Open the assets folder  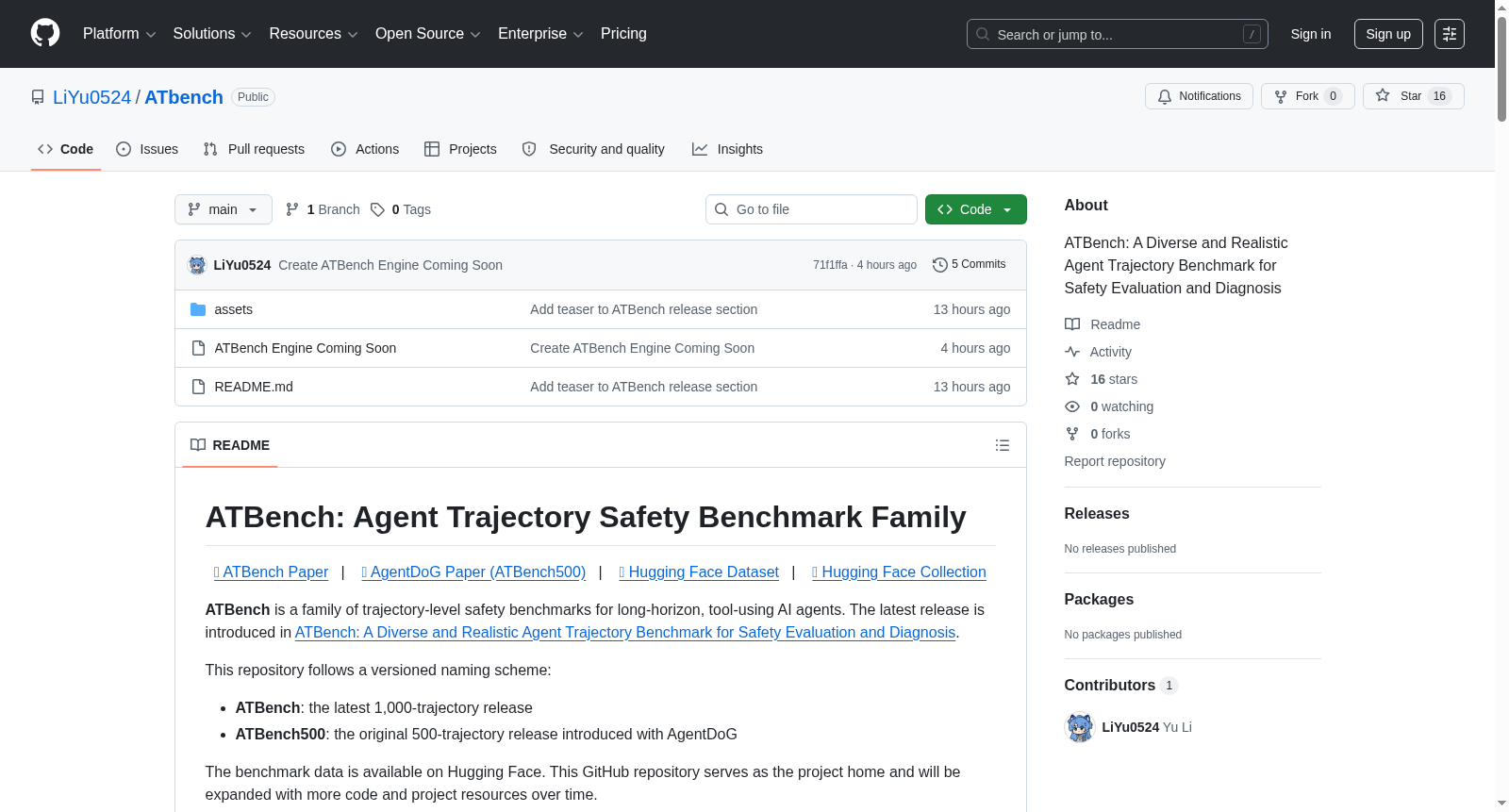(233, 309)
